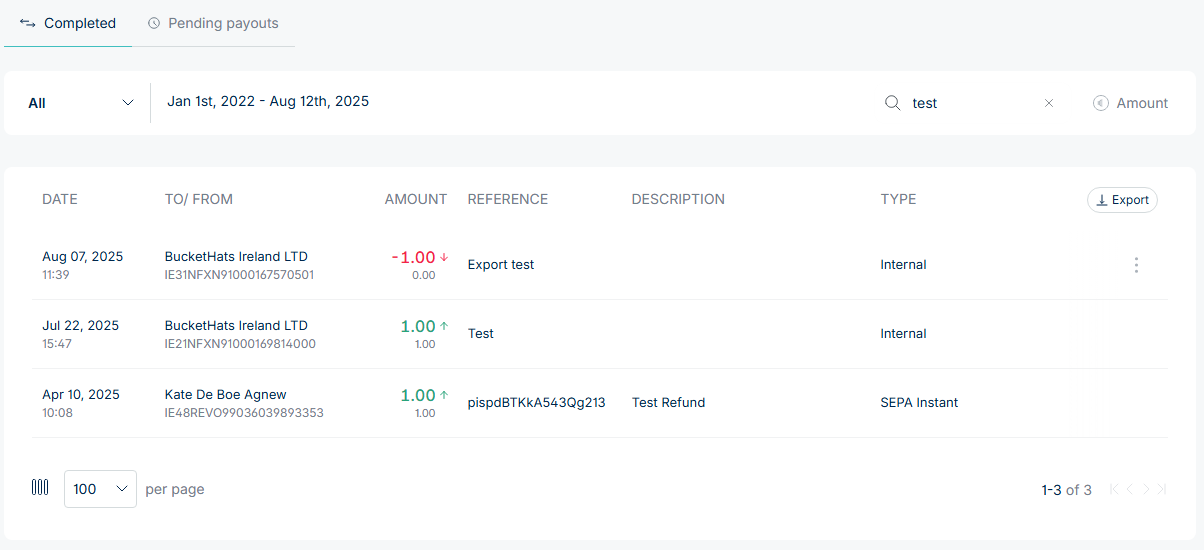
Task: Open the three-dot menu for Export test row
Action: click(x=1136, y=265)
